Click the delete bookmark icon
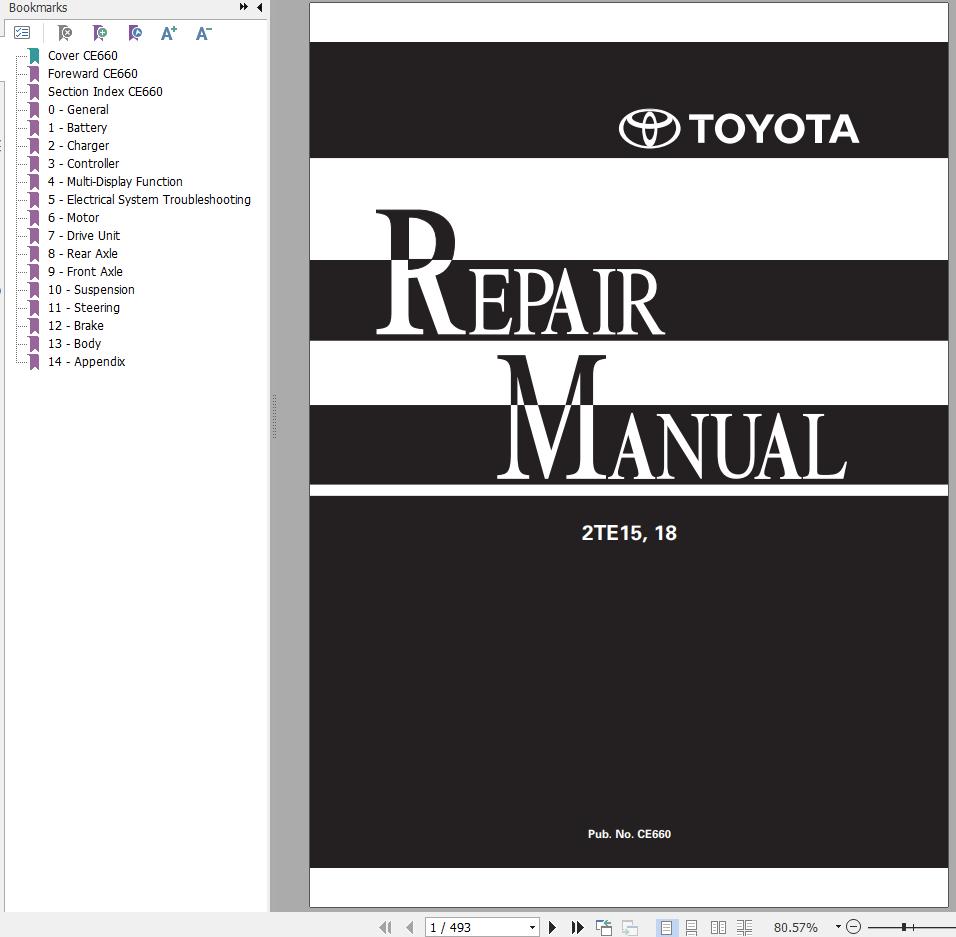Viewport: 956px width, 937px height. pyautogui.click(x=64, y=33)
